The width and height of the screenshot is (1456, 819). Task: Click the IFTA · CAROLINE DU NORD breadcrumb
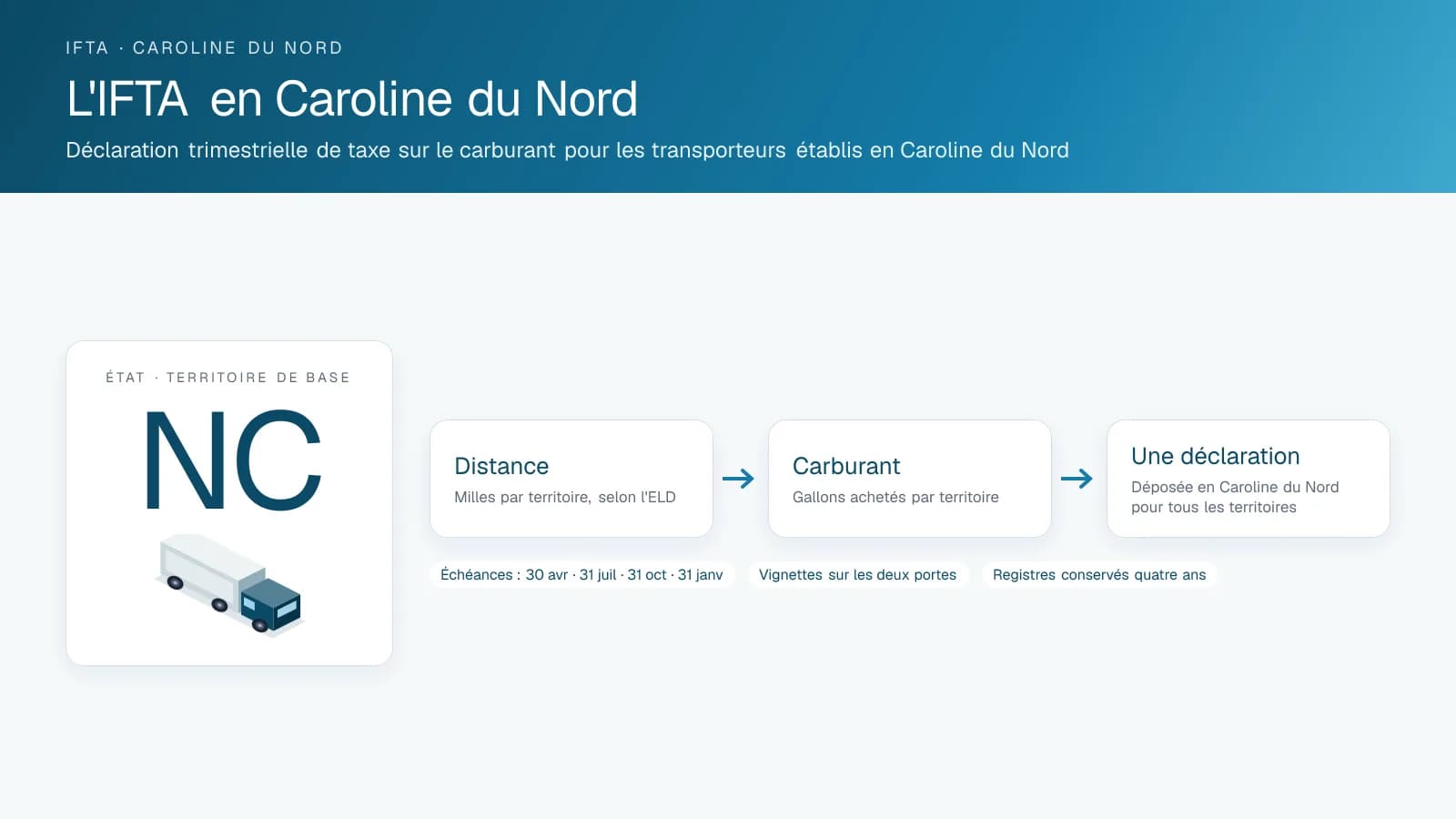pos(204,48)
